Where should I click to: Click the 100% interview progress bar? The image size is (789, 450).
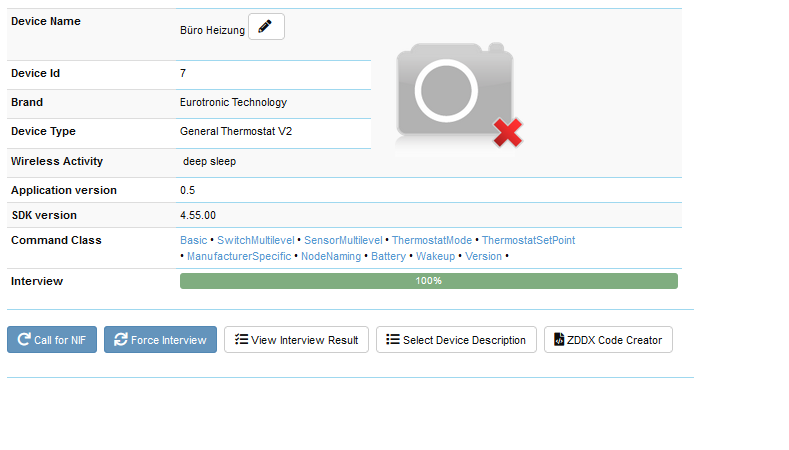(428, 281)
